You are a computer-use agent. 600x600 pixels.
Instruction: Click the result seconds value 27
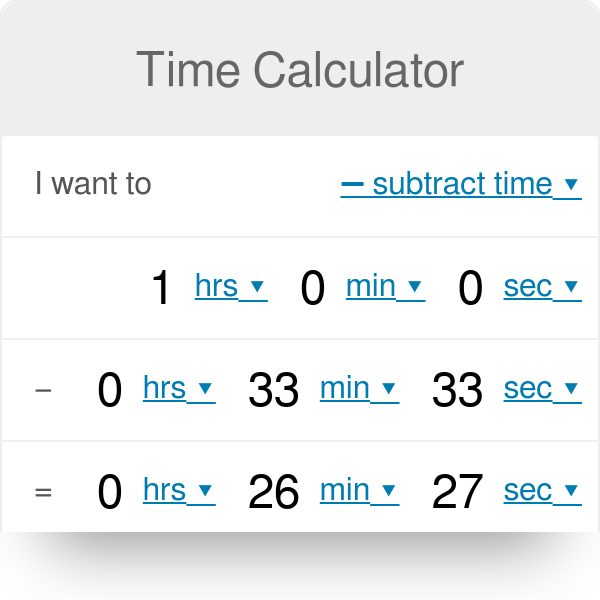point(457,492)
